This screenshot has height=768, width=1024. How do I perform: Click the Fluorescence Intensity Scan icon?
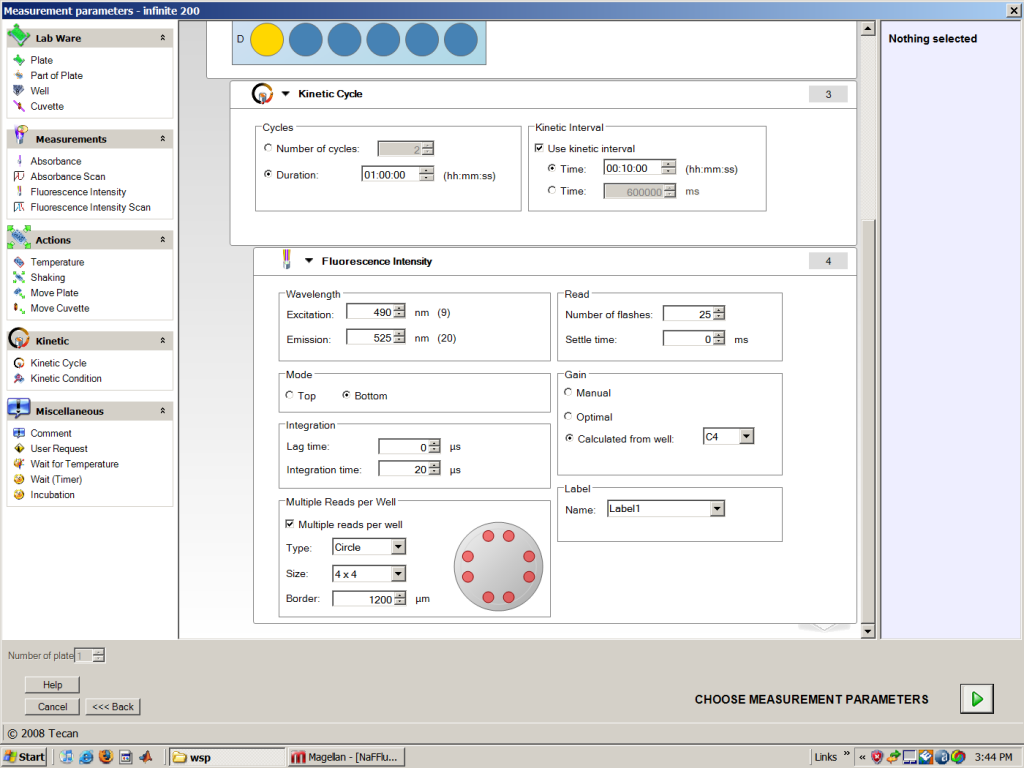[x=19, y=207]
